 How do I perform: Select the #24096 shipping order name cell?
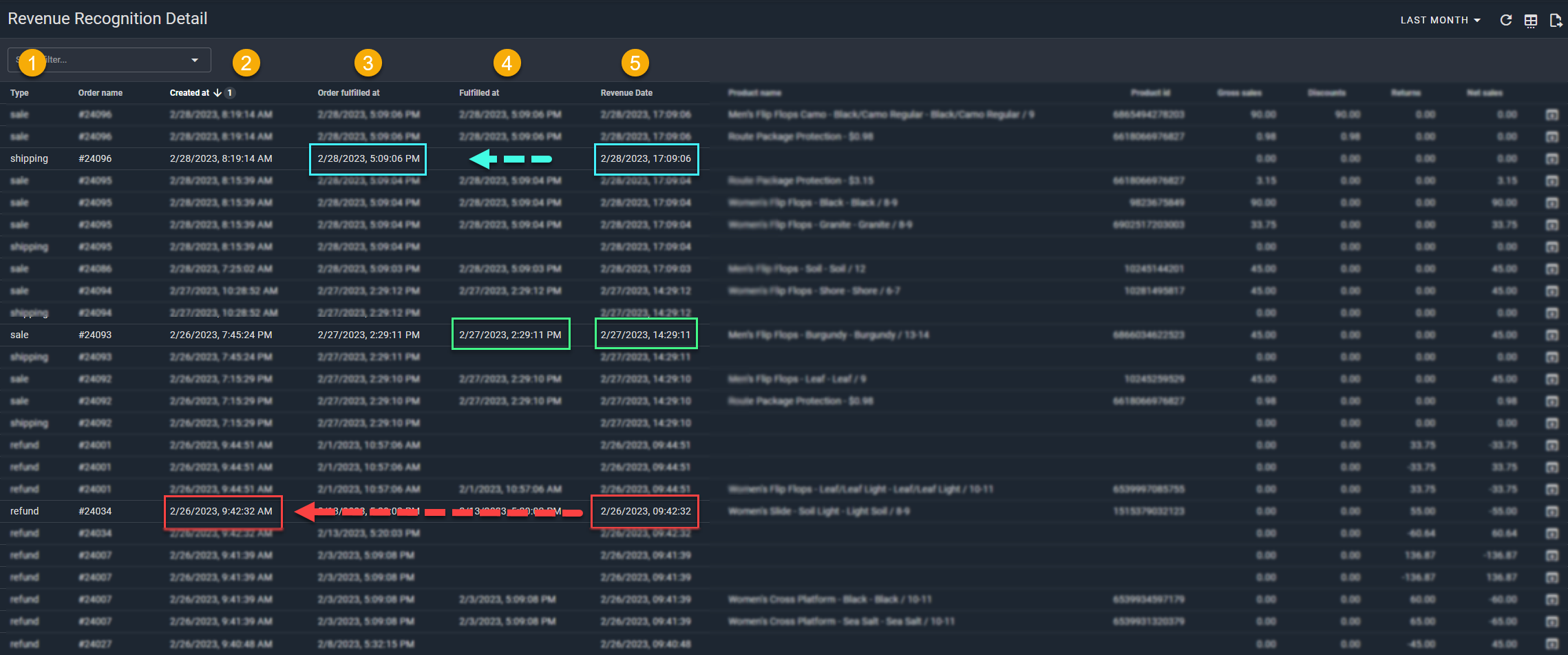pyautogui.click(x=95, y=159)
